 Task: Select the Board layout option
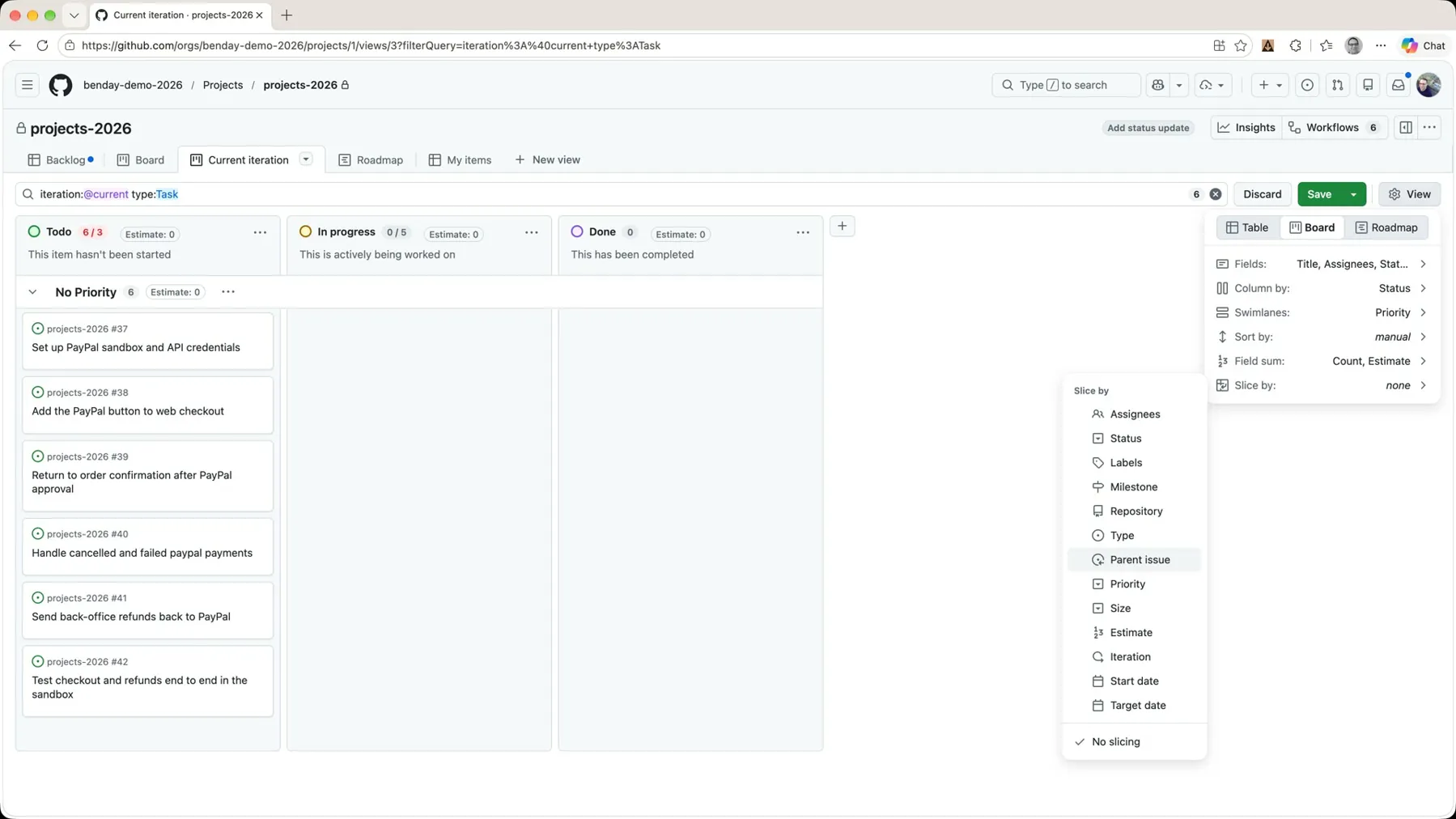(x=1312, y=227)
